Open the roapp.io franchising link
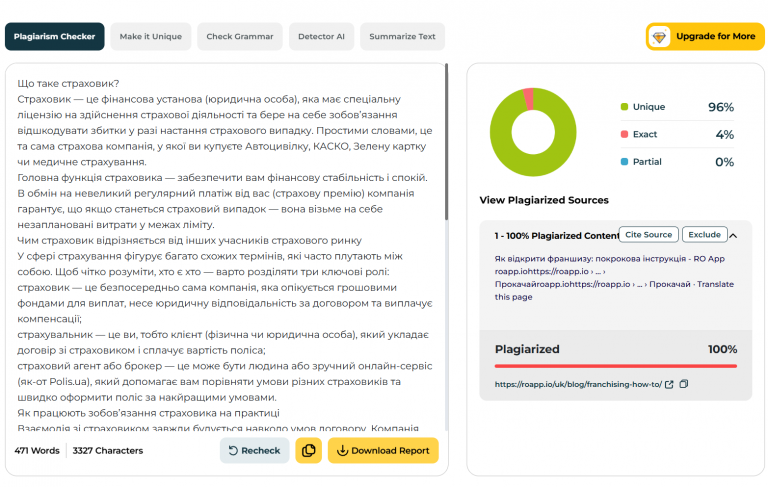This screenshot has width=768, height=487. [578, 385]
